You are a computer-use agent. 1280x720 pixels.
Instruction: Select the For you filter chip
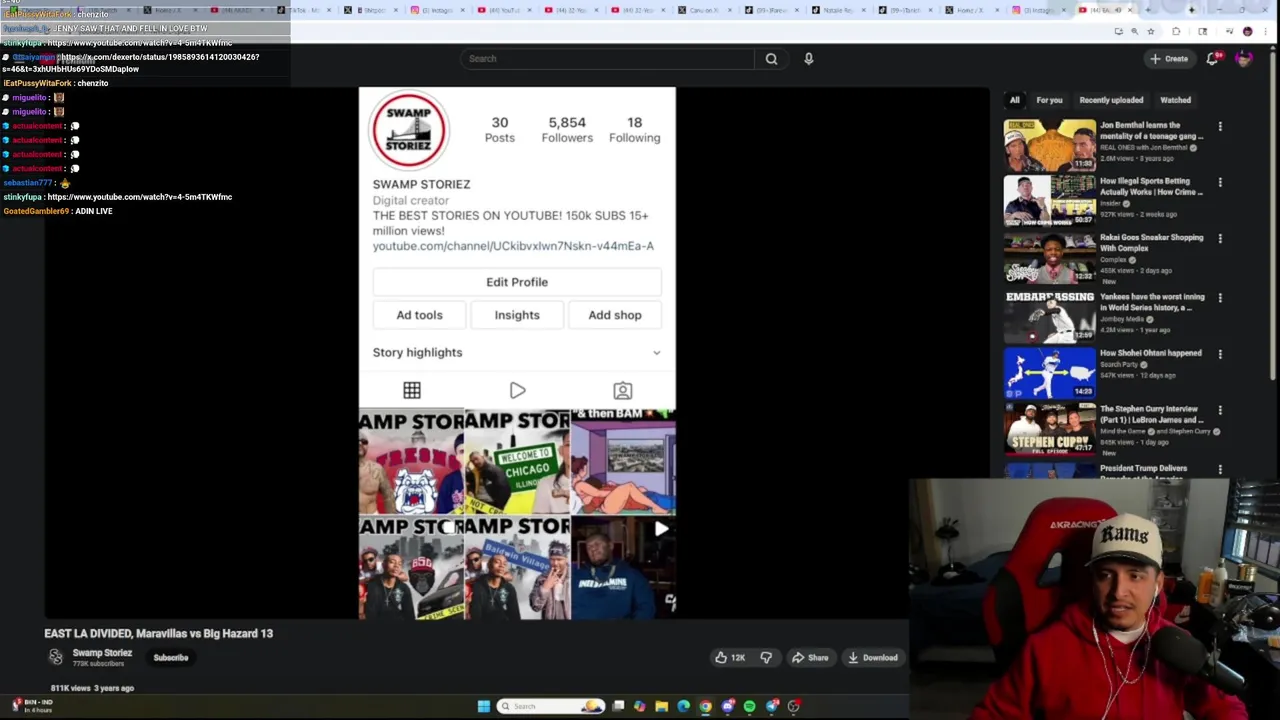1049,100
